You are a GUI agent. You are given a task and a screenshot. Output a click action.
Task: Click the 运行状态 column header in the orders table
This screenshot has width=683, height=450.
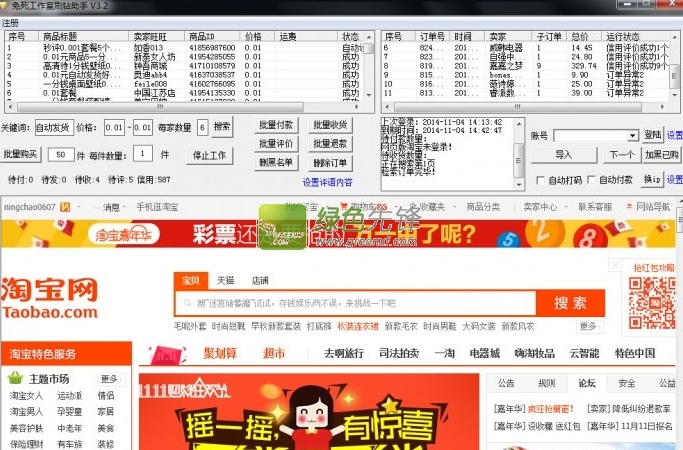pyautogui.click(x=634, y=37)
